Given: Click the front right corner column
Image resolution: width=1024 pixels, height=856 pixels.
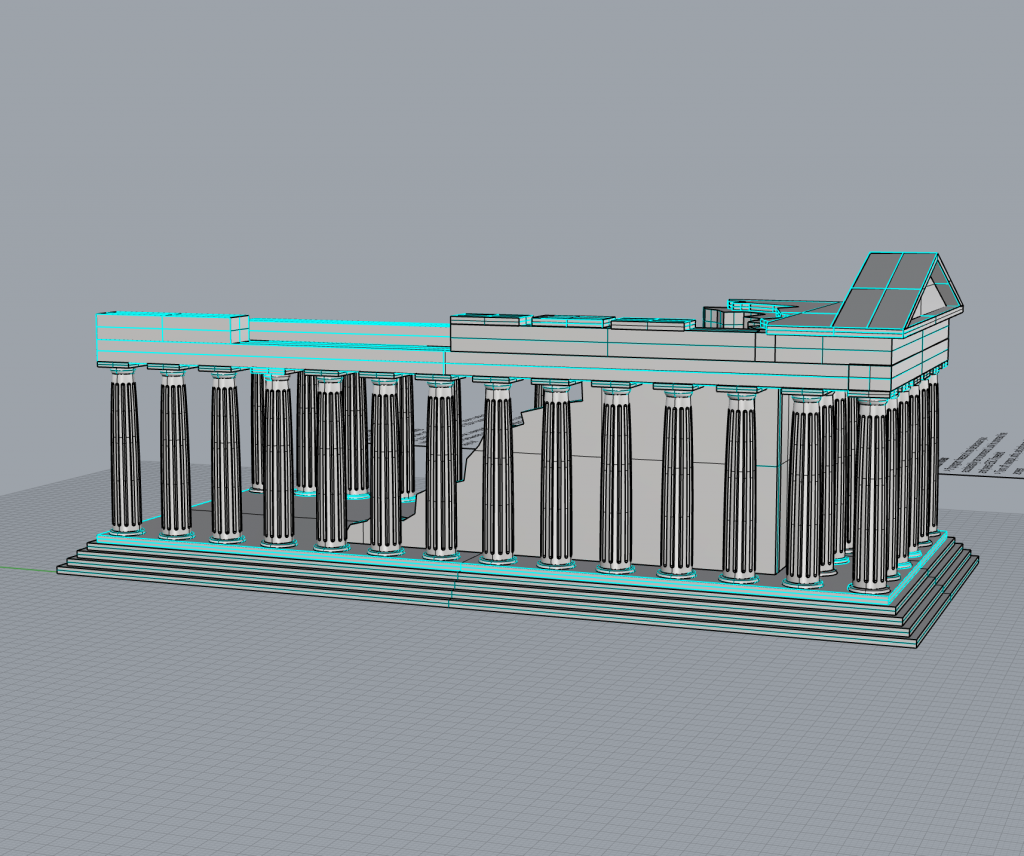Looking at the screenshot, I should tap(871, 492).
